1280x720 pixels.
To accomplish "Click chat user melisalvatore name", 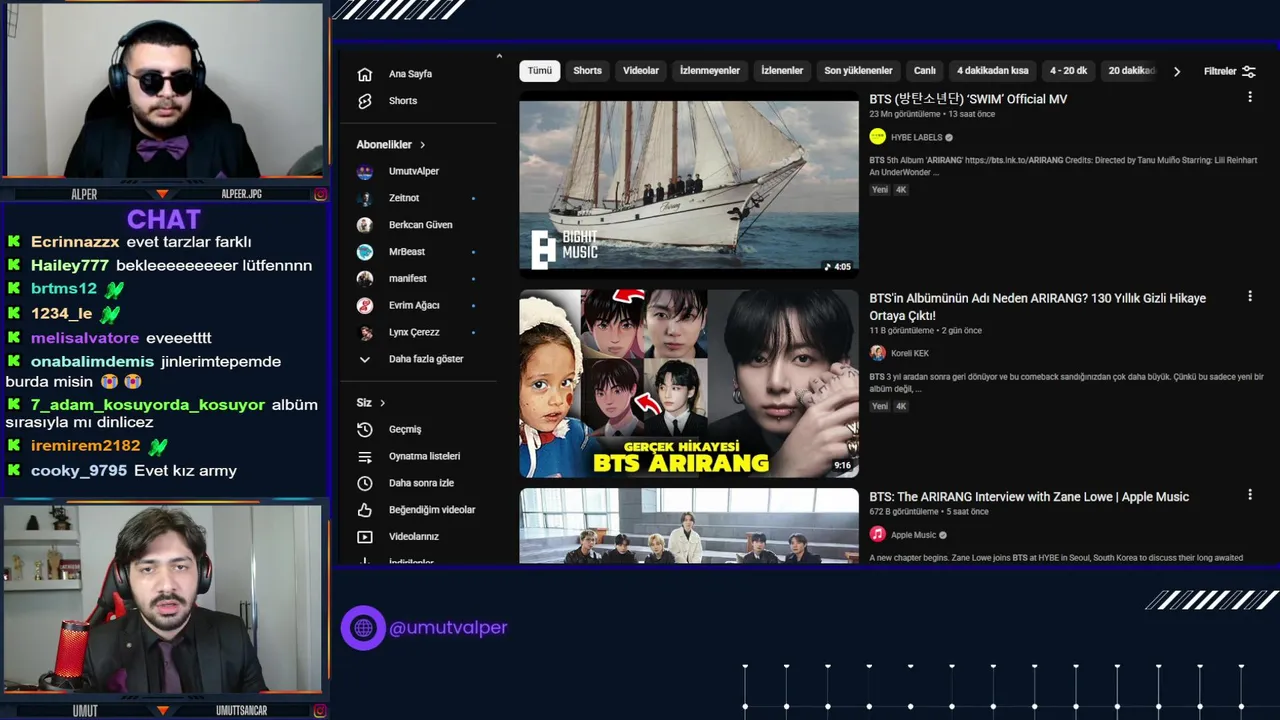I will pos(85,338).
